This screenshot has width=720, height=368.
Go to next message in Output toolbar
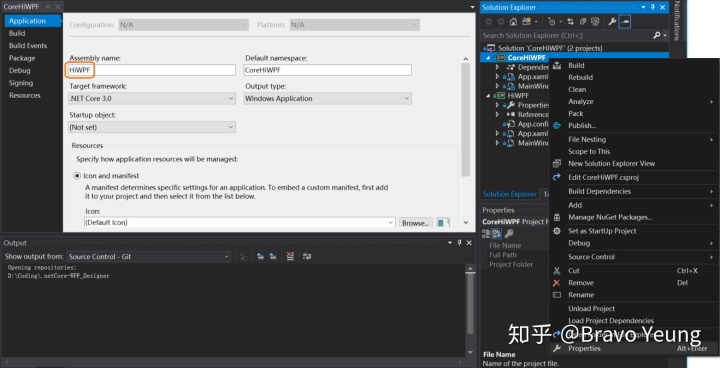(273, 256)
